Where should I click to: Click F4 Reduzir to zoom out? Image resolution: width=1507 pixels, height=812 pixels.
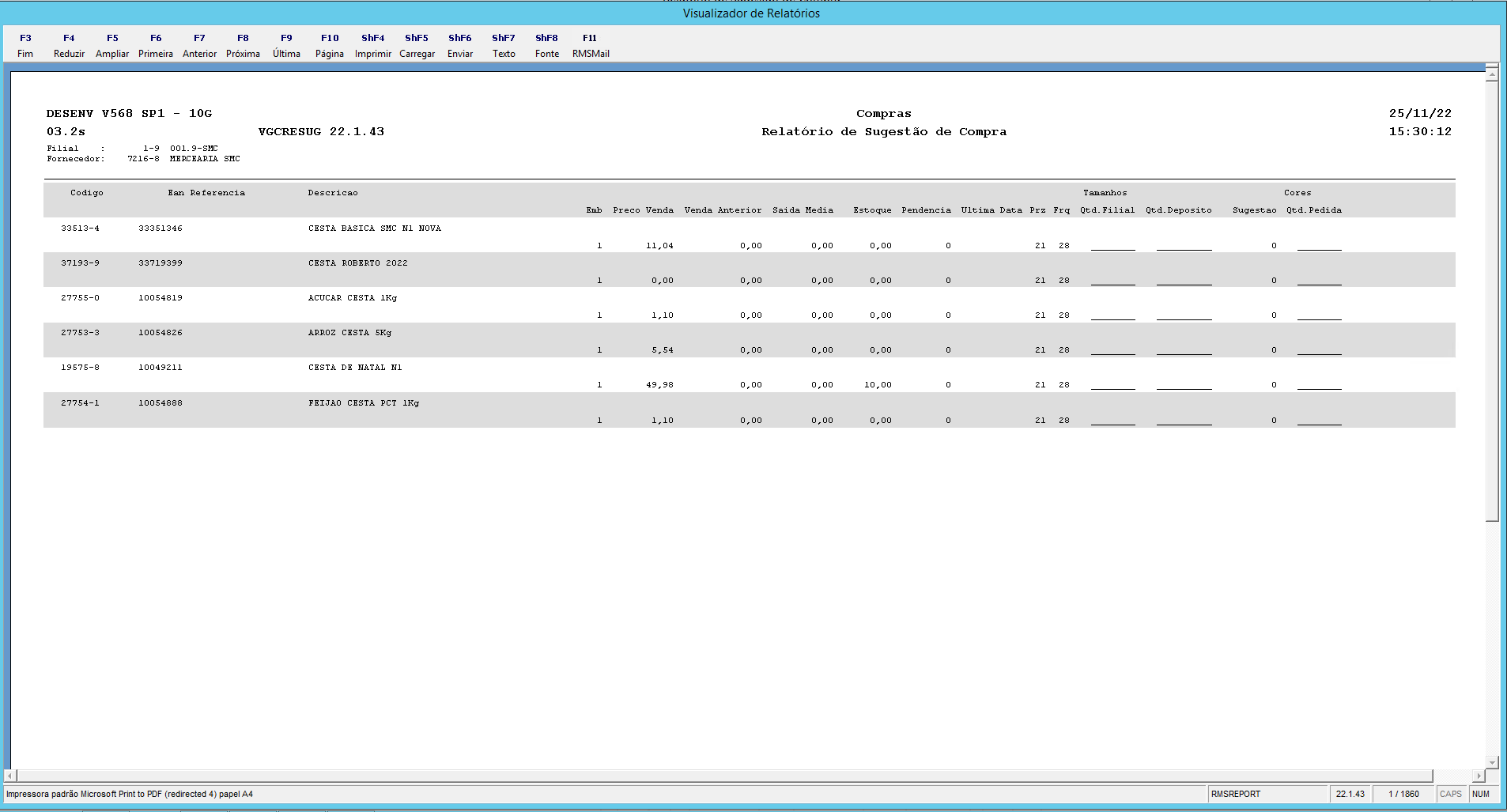[69, 46]
